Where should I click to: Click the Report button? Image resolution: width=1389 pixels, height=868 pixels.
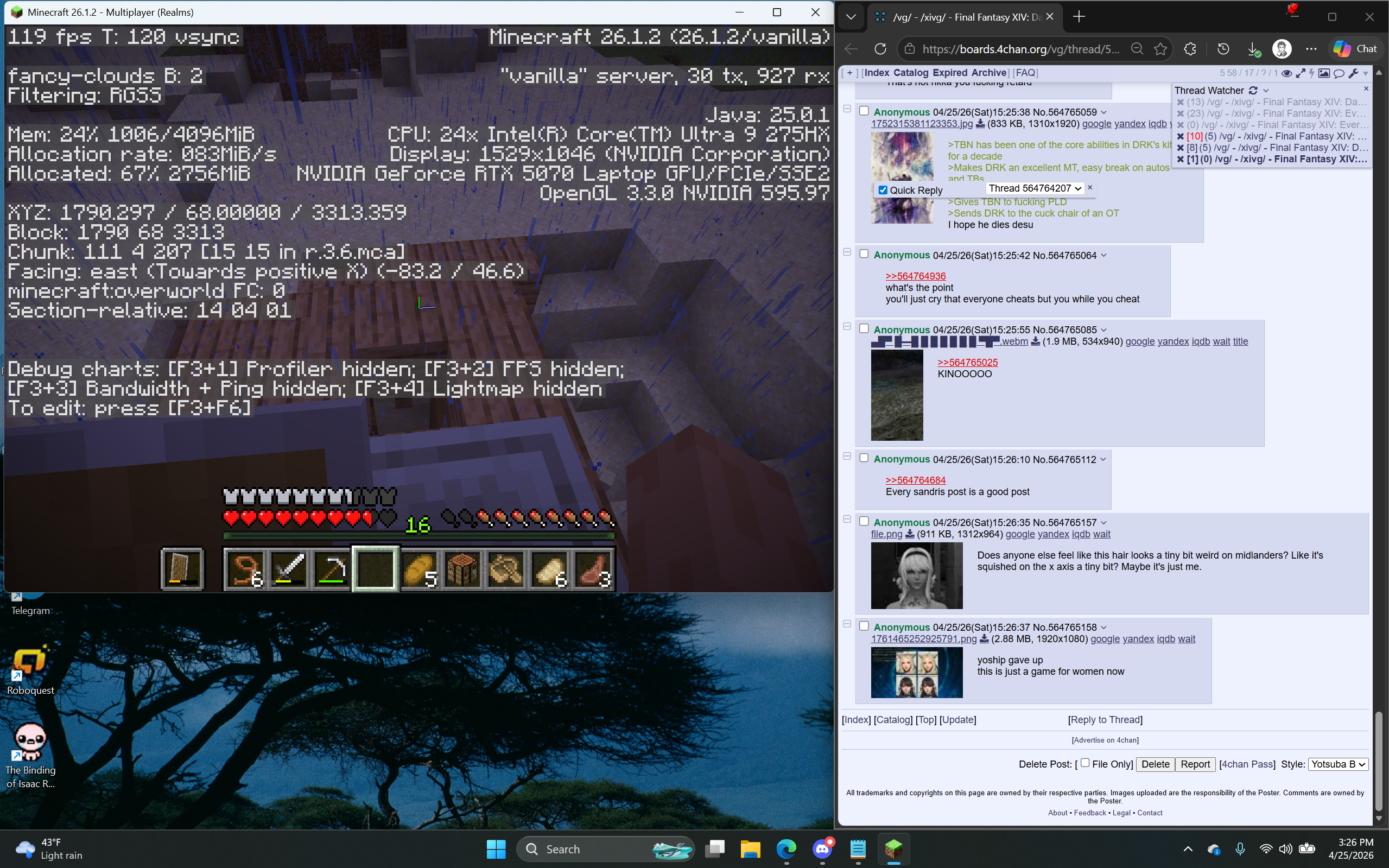click(x=1195, y=764)
